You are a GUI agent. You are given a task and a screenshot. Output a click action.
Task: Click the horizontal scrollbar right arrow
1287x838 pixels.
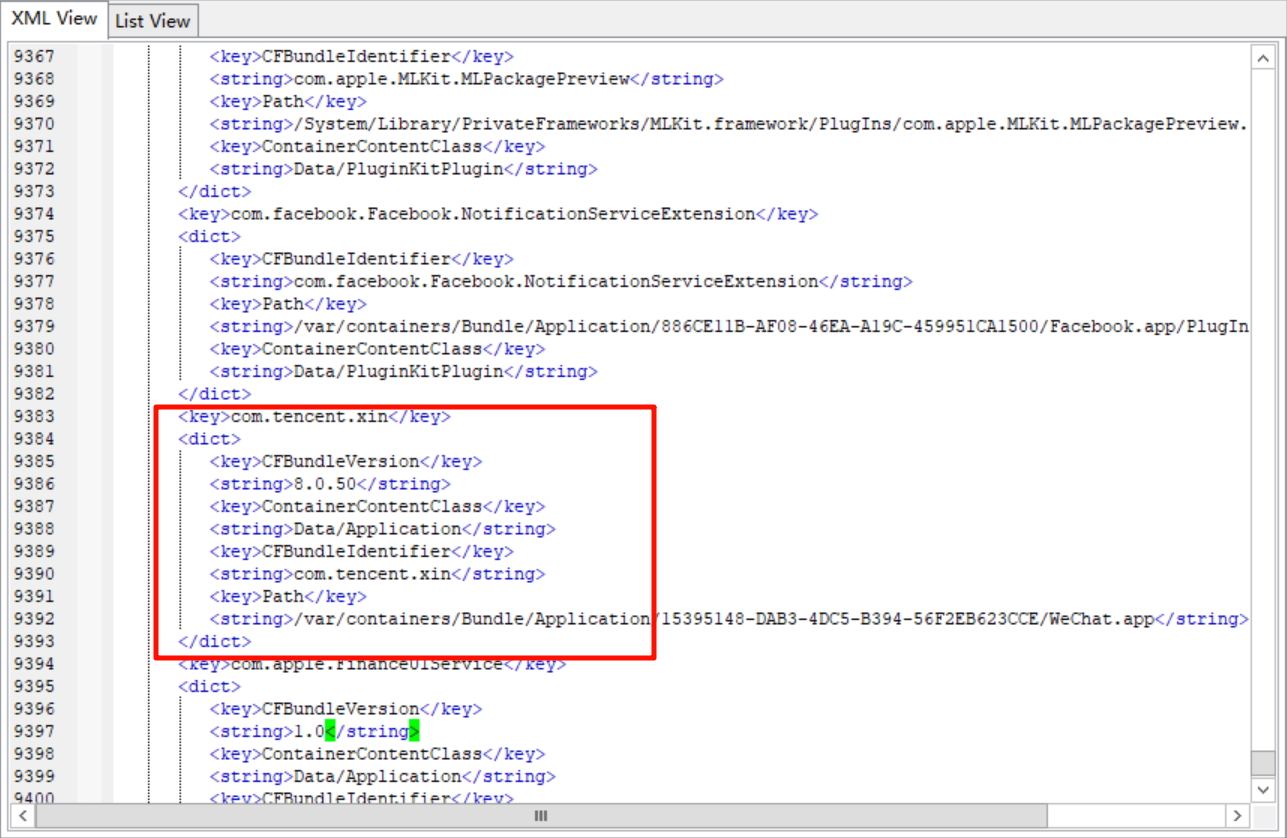pos(1237,816)
